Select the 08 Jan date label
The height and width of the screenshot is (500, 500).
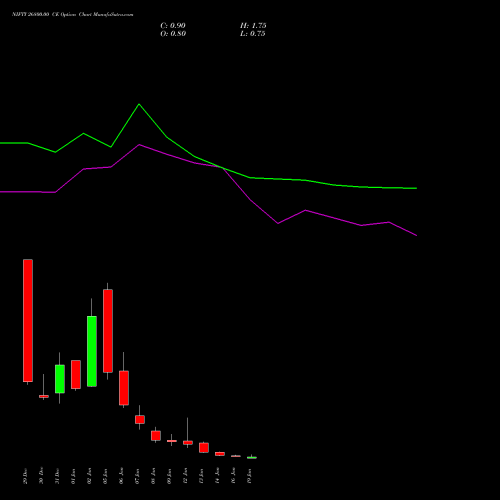click(154, 476)
